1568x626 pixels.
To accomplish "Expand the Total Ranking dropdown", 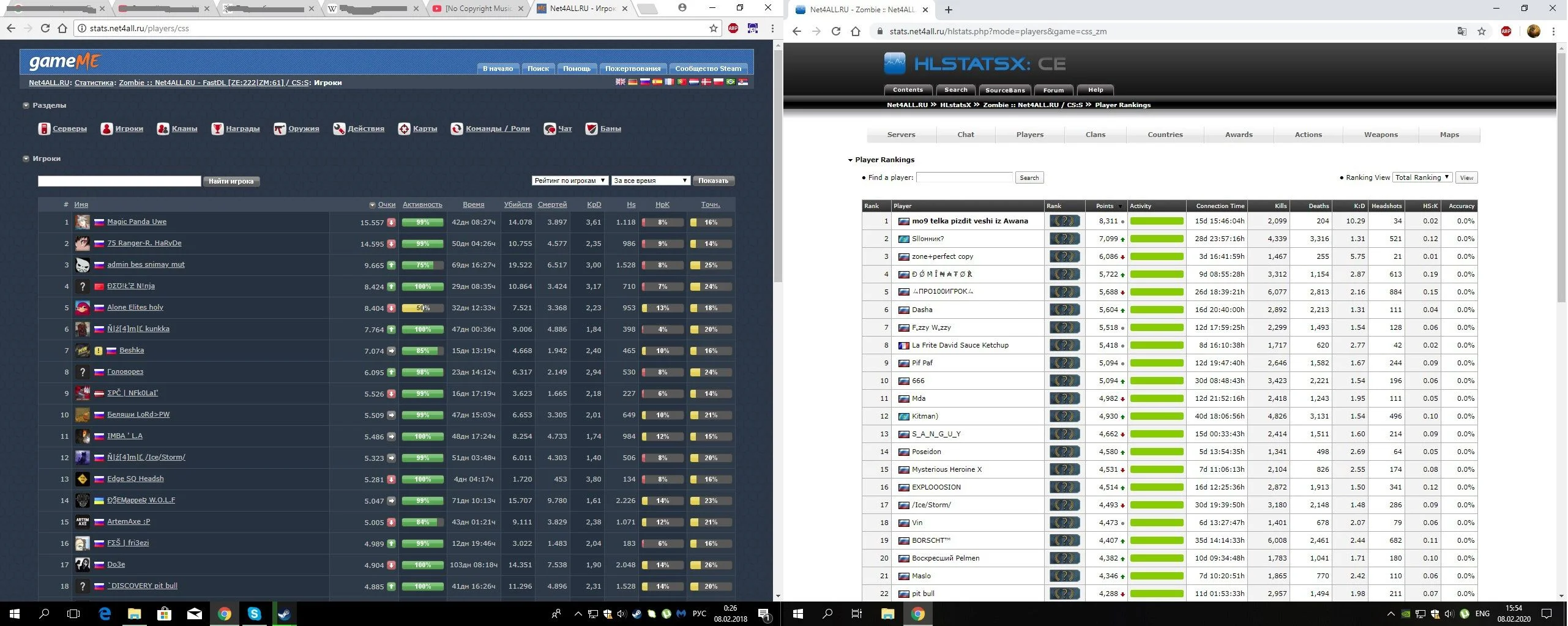I will 1422,177.
